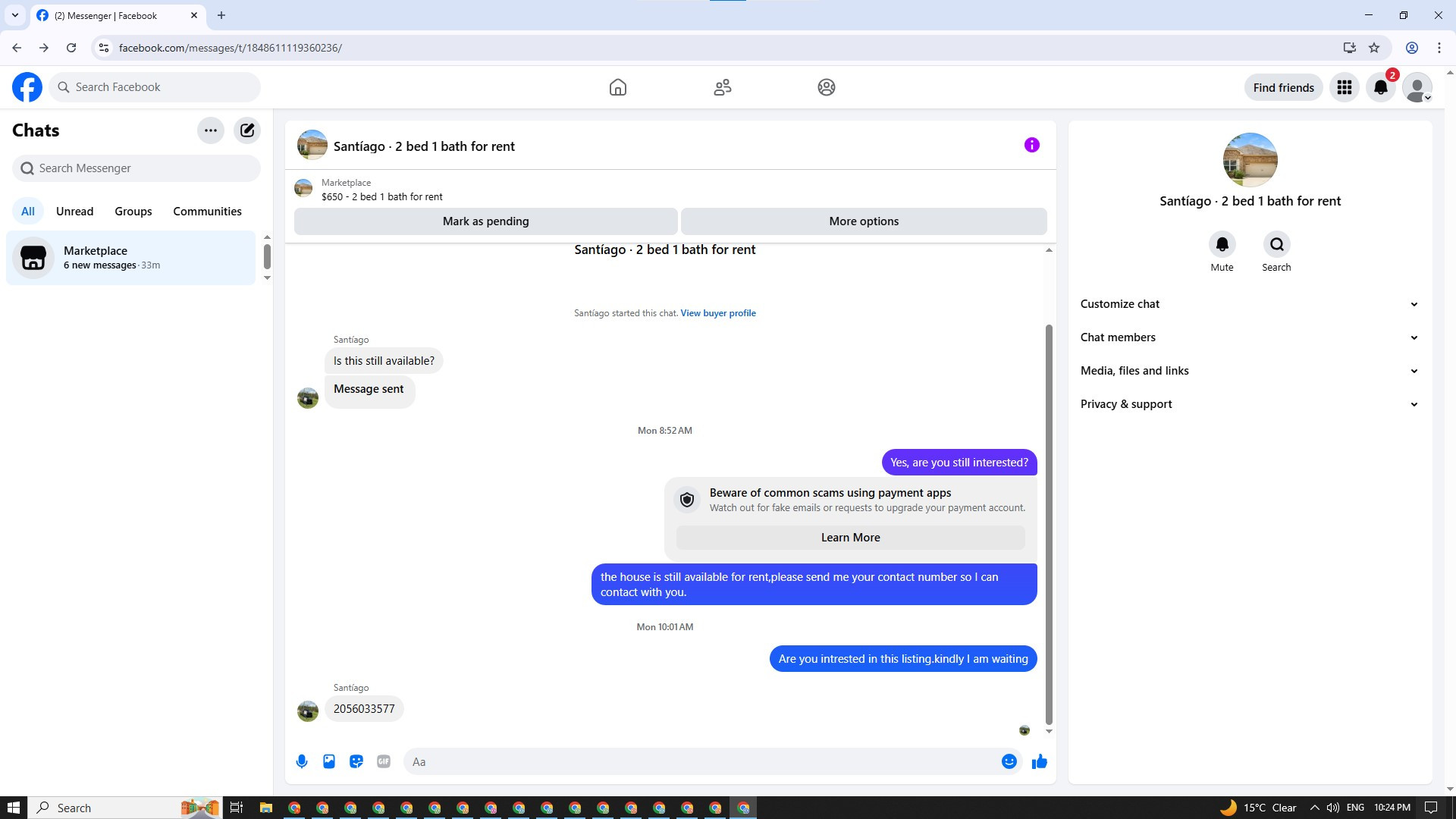Open File Explorer from the taskbar
Viewport: 1456px width, 819px height.
pos(265,808)
